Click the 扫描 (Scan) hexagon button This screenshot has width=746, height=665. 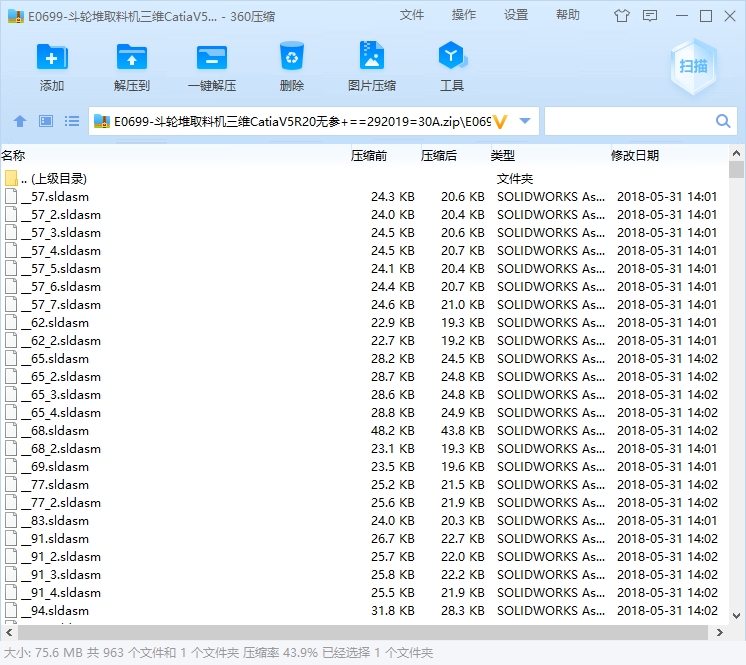693,66
